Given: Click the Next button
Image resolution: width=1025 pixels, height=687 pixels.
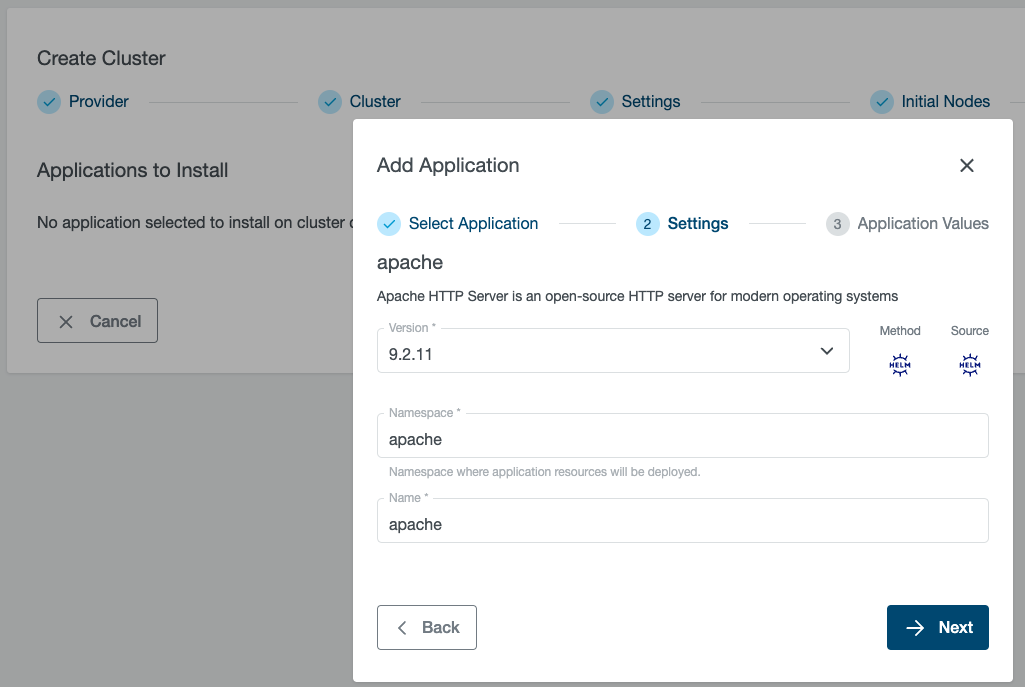Looking at the screenshot, I should click(937, 627).
